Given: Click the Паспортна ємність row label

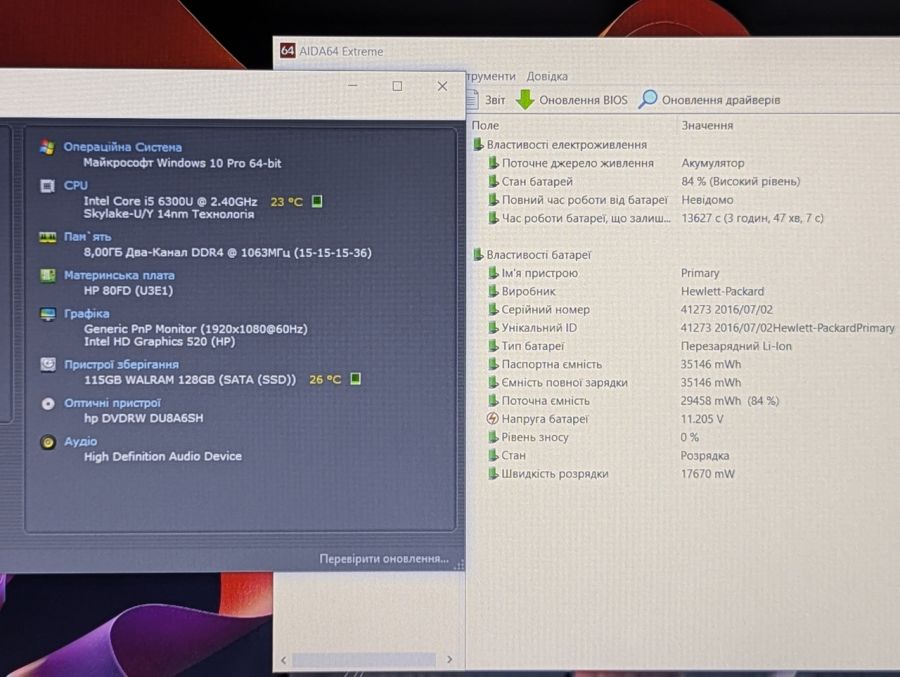Looking at the screenshot, I should click(552, 364).
